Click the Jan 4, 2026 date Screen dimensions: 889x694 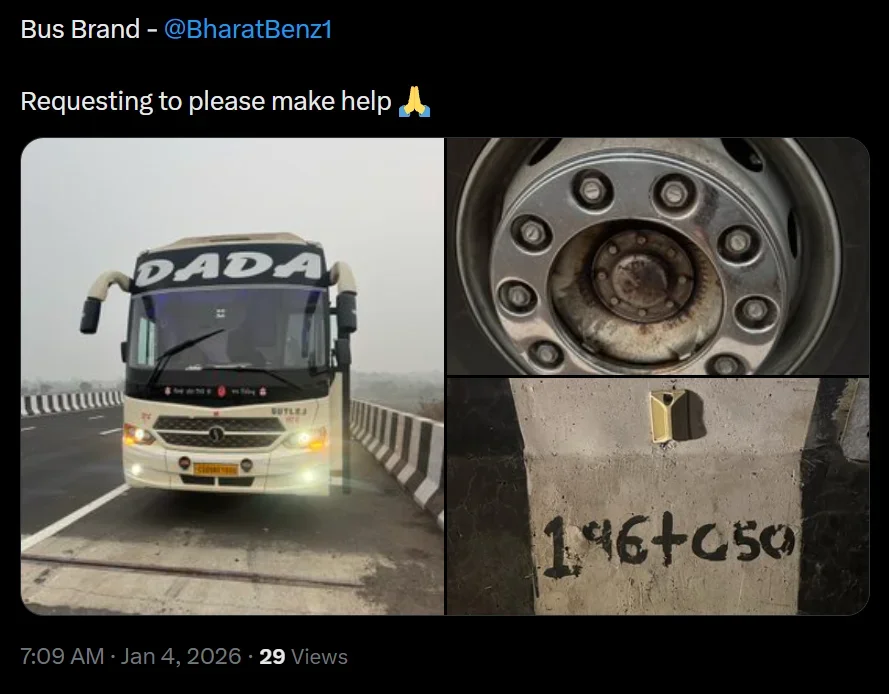pyautogui.click(x=181, y=657)
